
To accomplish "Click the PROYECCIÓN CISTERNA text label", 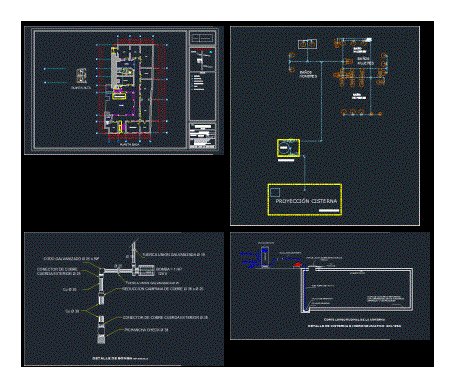I will pyautogui.click(x=306, y=201).
